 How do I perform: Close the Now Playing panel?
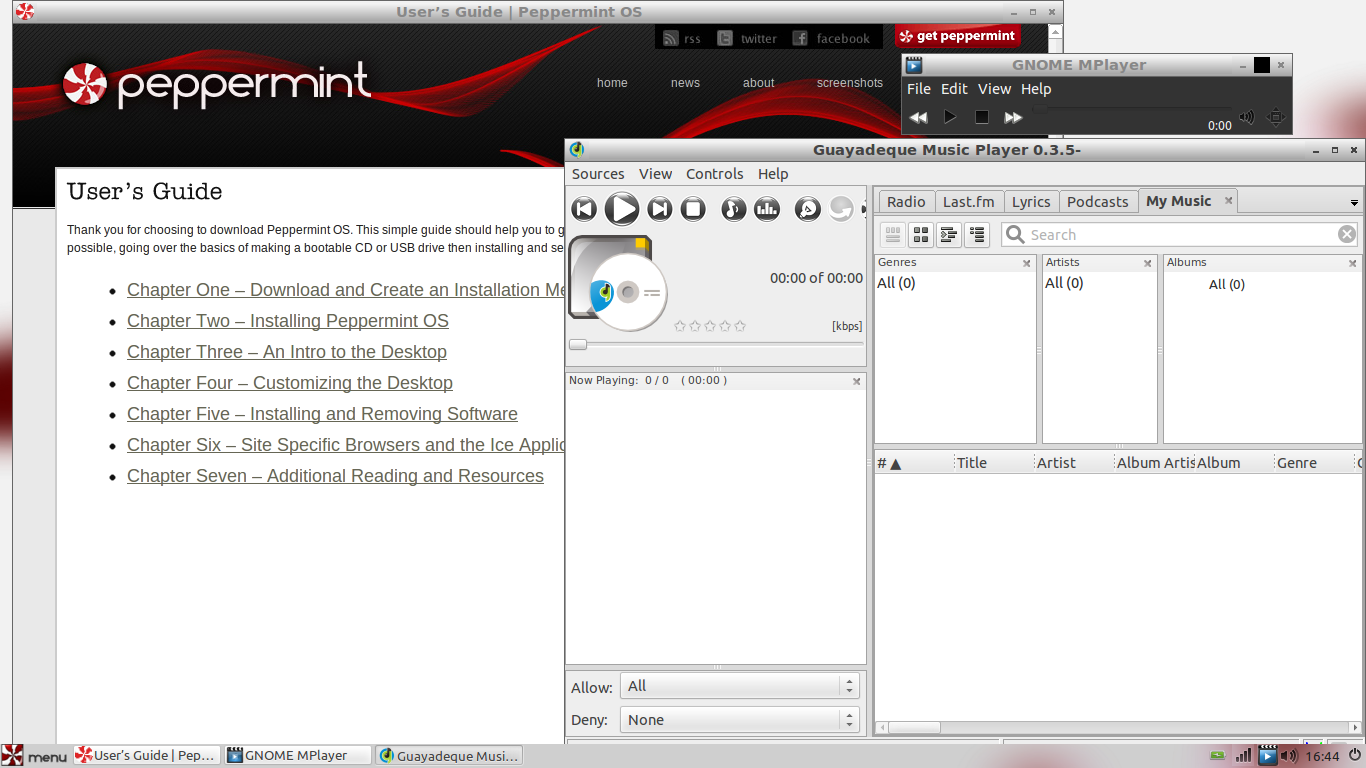856,381
